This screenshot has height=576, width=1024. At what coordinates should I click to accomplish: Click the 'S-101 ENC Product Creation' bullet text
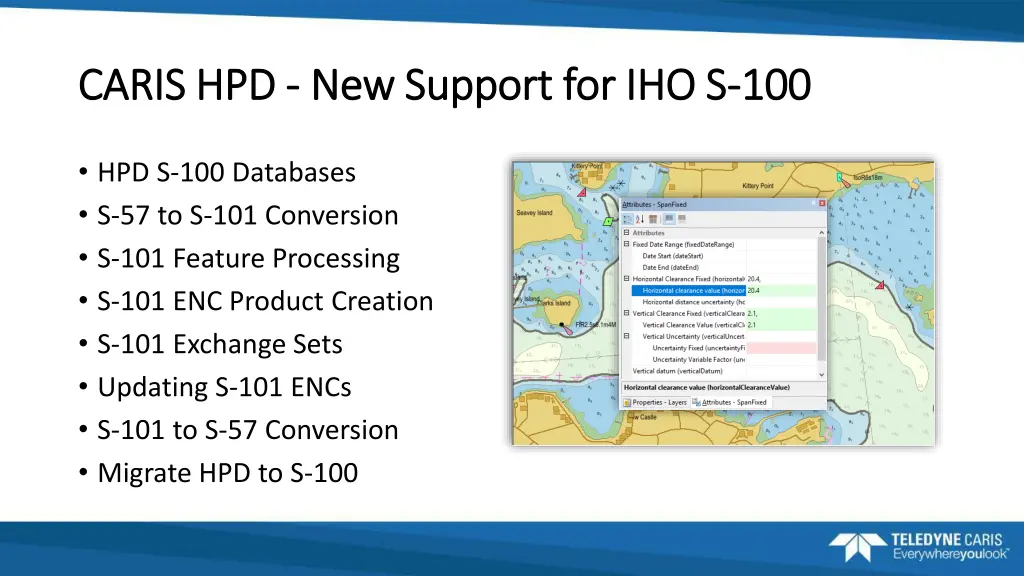pyautogui.click(x=265, y=301)
